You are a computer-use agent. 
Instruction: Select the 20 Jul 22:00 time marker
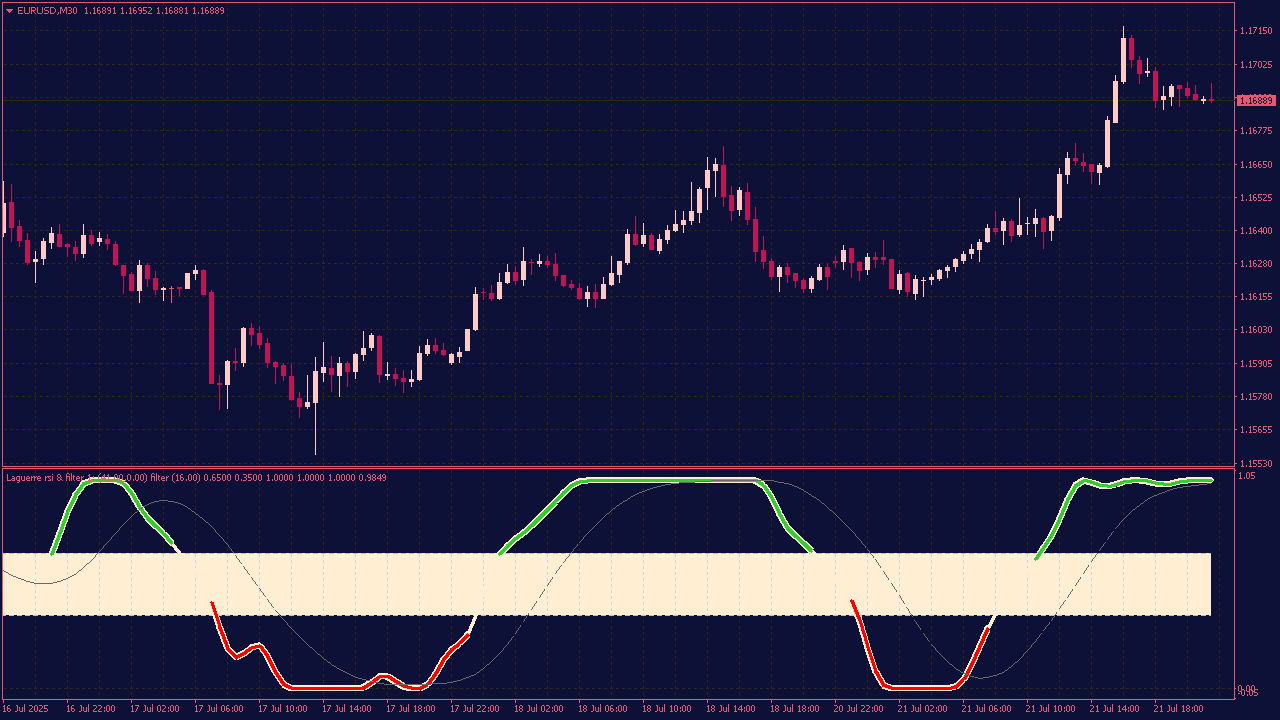859,708
